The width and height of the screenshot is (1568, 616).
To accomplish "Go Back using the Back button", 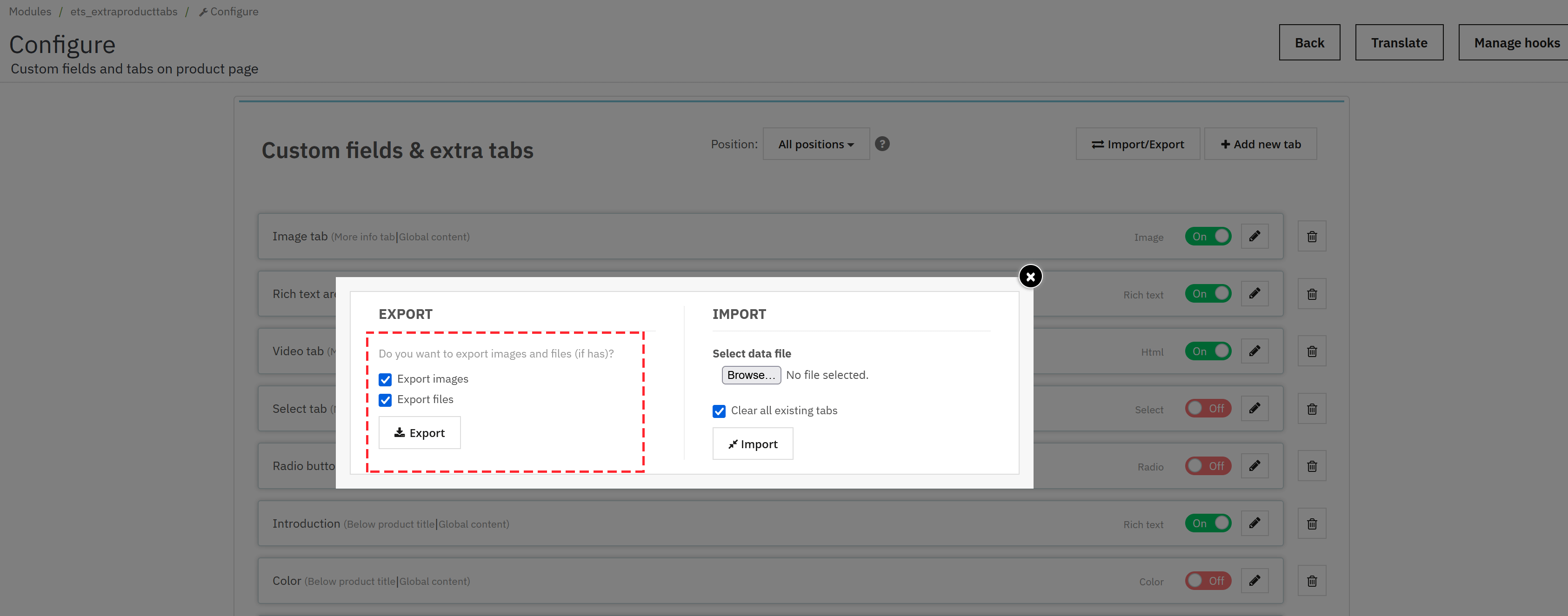I will click(x=1309, y=43).
